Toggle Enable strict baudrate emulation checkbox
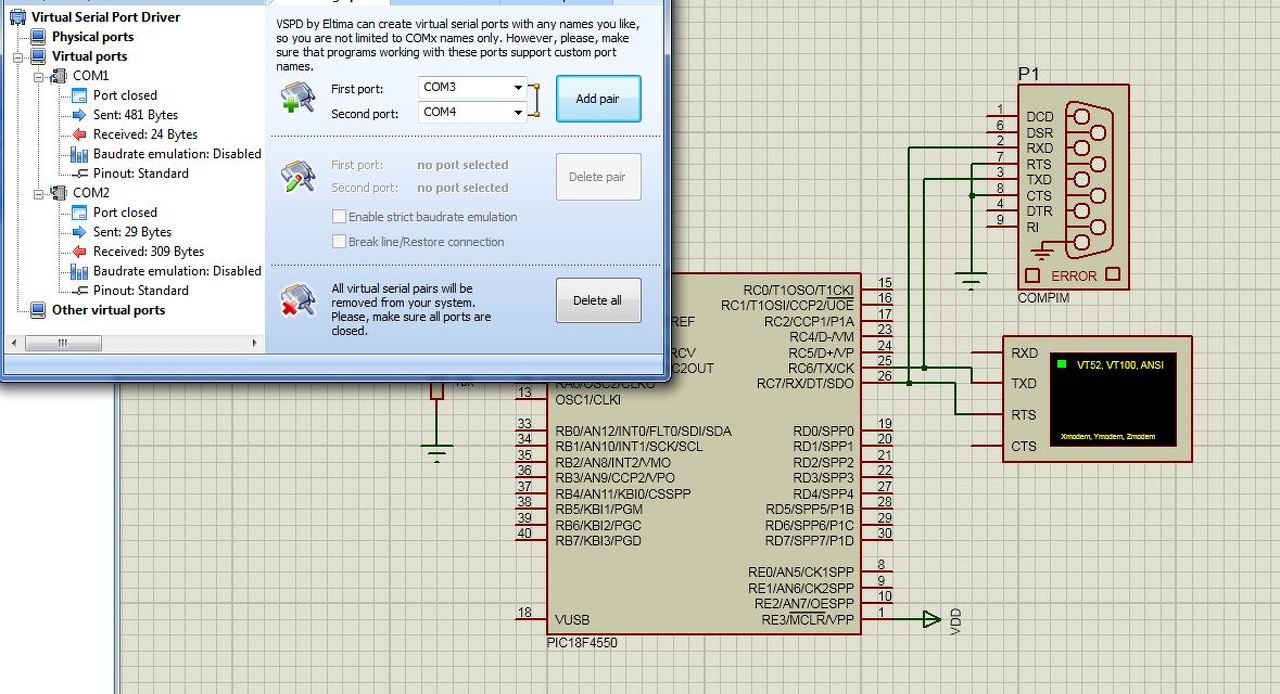The height and width of the screenshot is (694, 1280). [339, 217]
